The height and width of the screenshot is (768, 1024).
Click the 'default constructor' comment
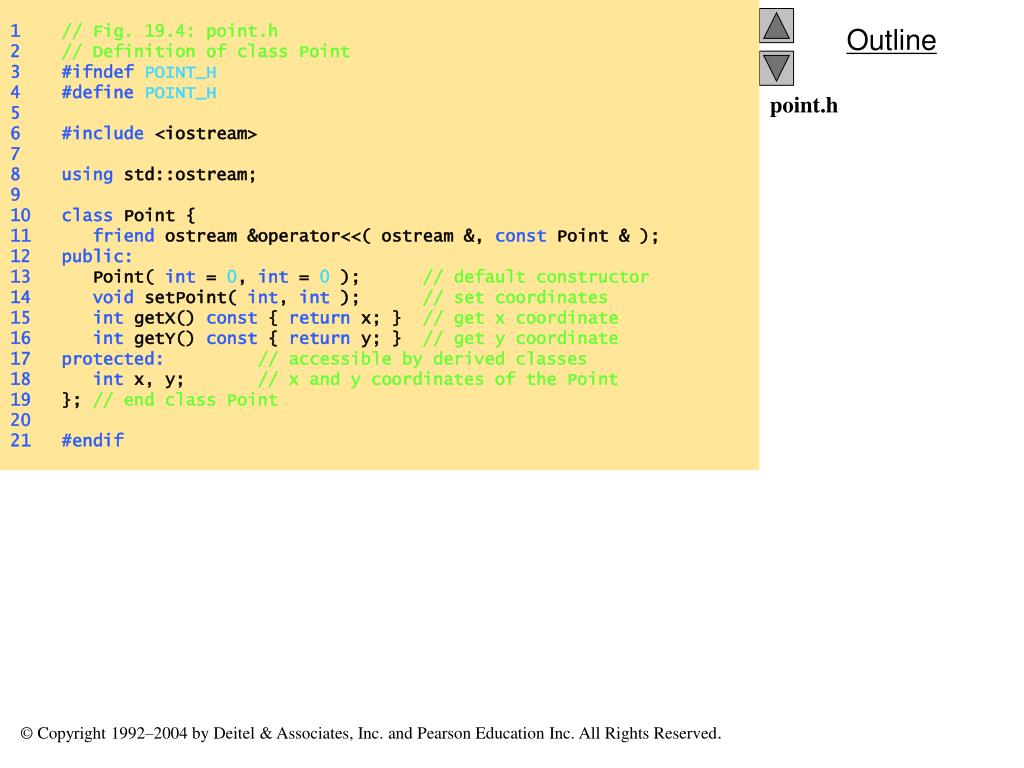(536, 277)
